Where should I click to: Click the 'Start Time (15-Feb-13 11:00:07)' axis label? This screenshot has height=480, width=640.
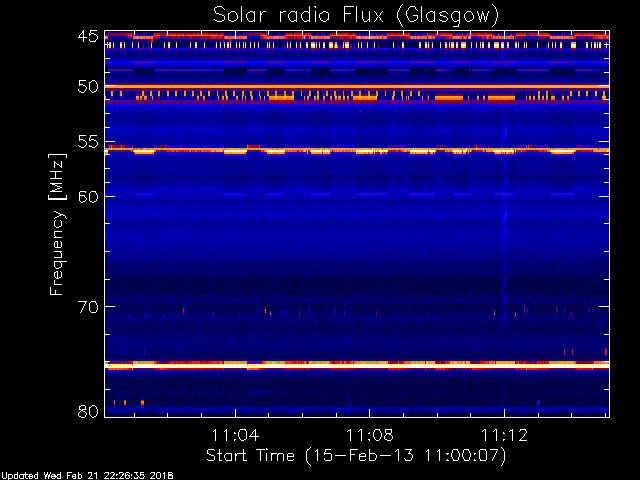pos(355,456)
